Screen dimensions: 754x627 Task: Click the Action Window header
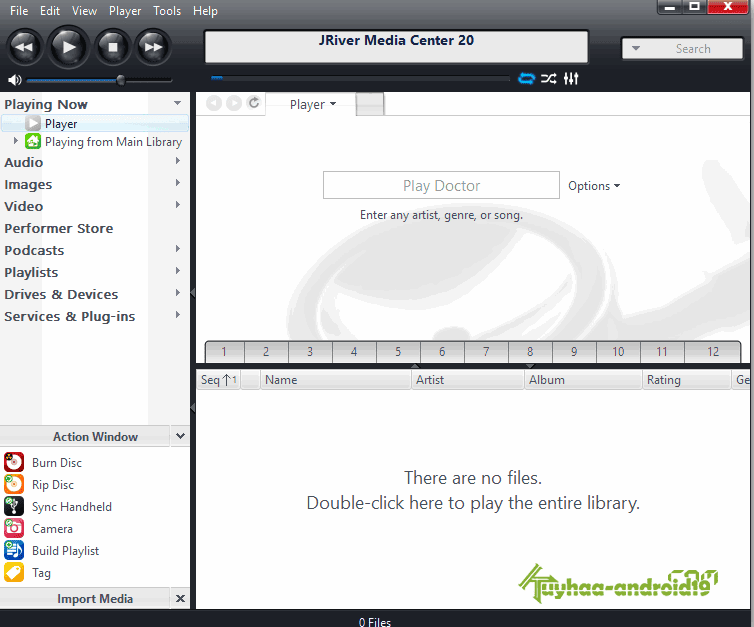coord(95,437)
